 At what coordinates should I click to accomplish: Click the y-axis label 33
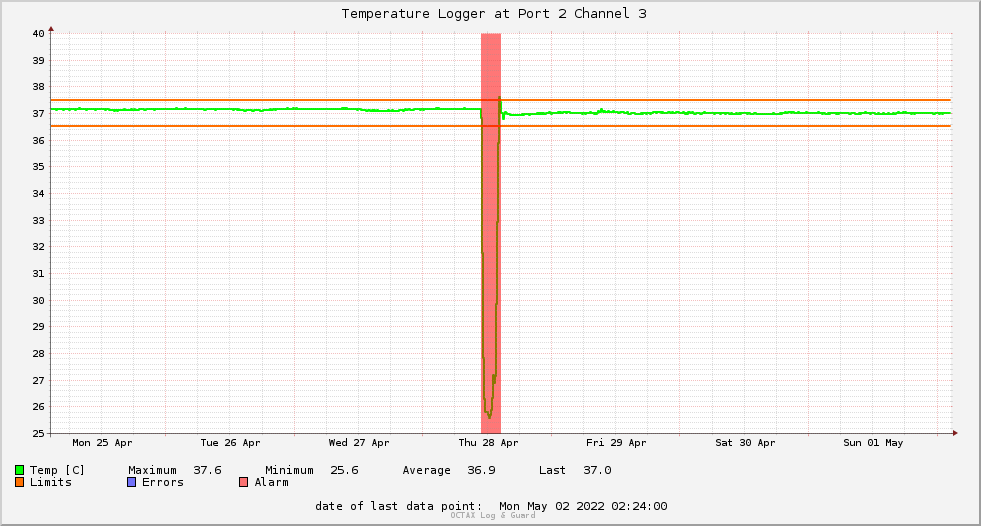39,221
